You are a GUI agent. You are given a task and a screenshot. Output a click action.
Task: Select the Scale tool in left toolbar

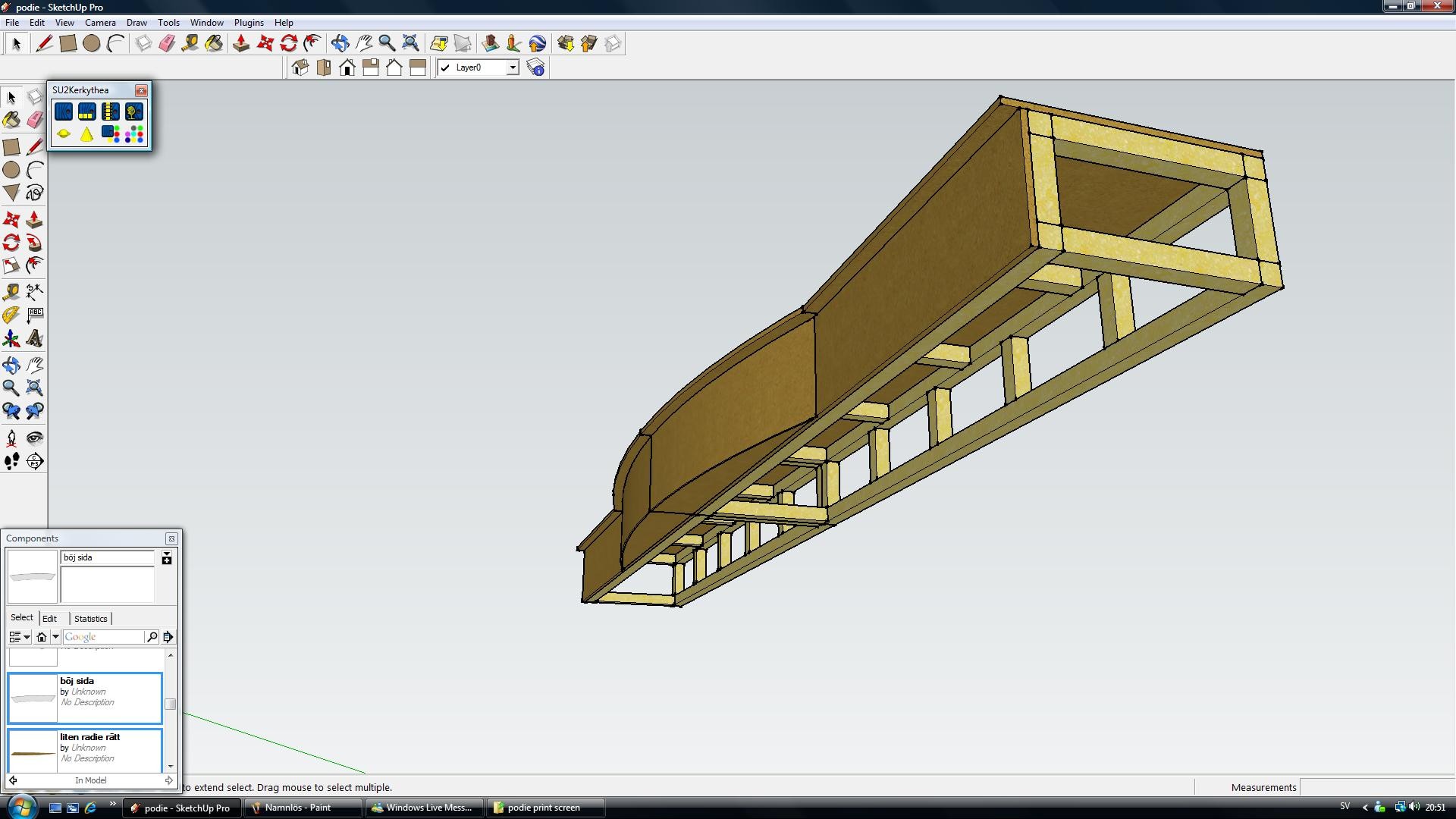pyautogui.click(x=11, y=265)
